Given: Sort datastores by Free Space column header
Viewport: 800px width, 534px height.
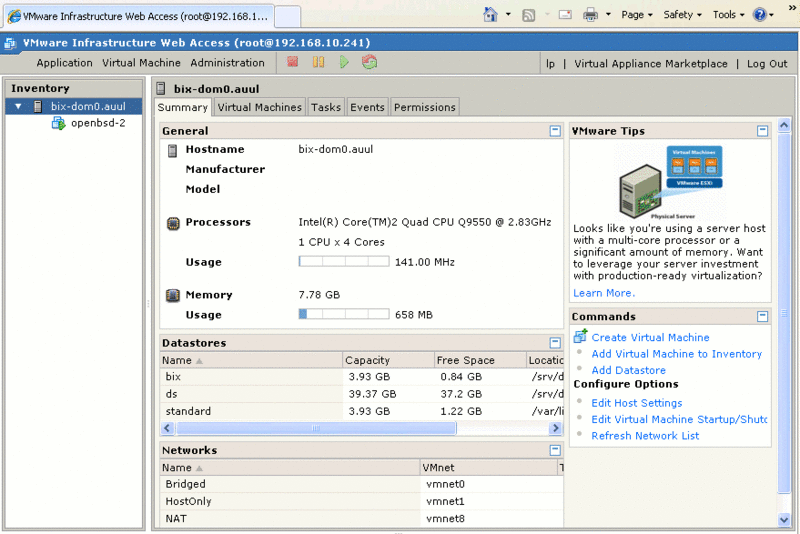Looking at the screenshot, I should click(x=480, y=360).
